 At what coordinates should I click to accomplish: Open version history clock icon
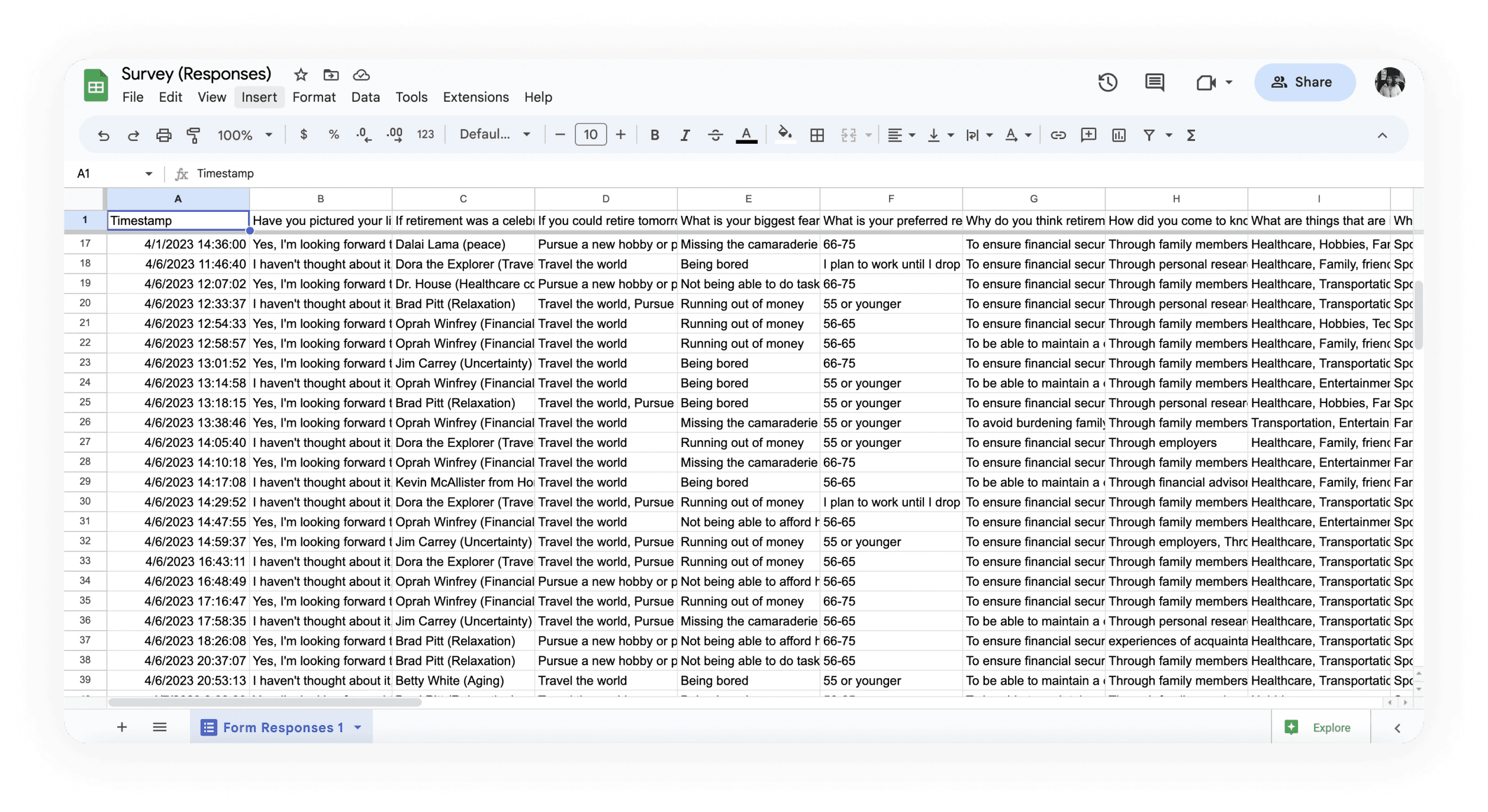click(1108, 82)
